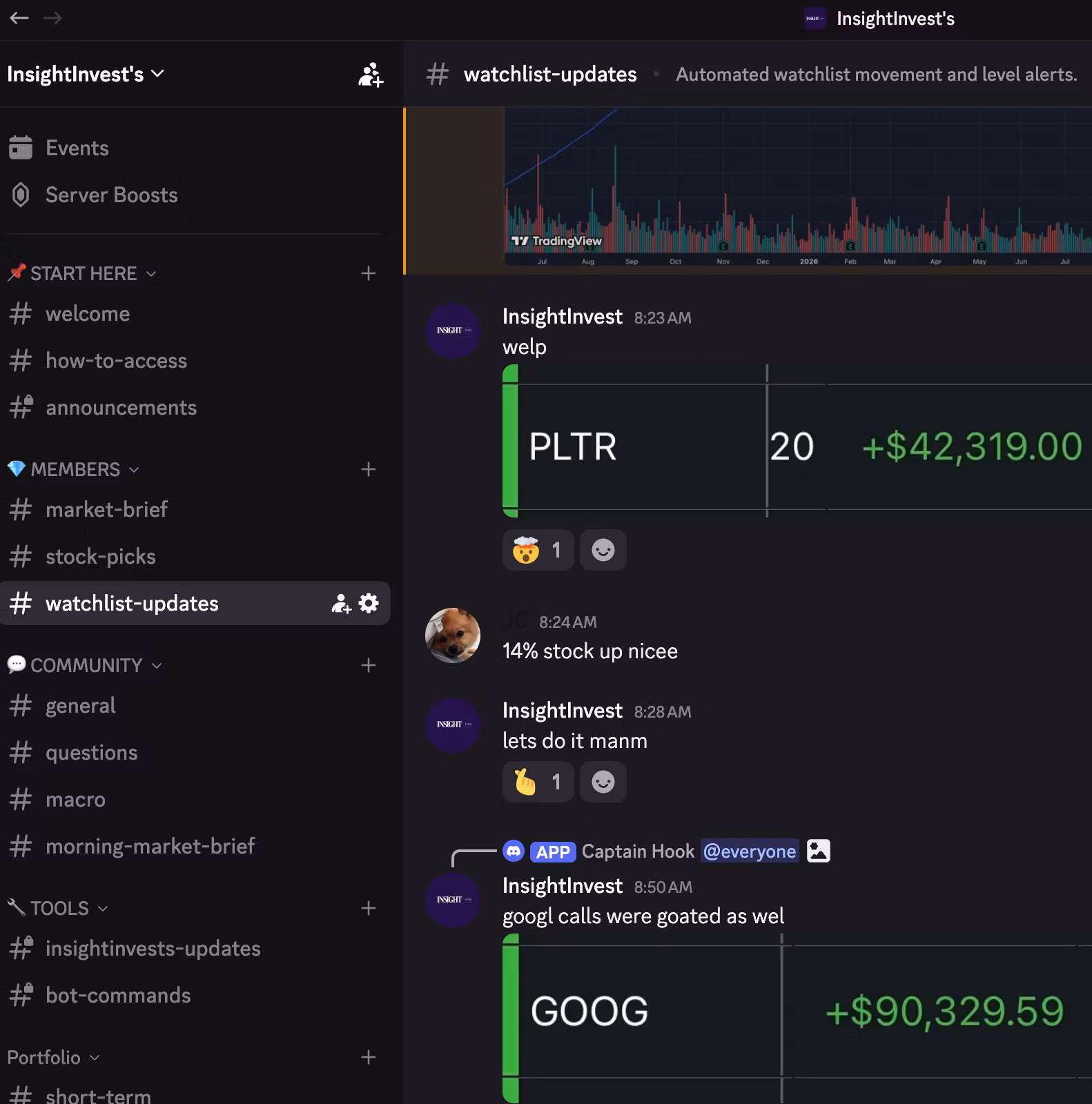Open the PLTR profit screenshot
1092x1104 pixels.
(797, 441)
